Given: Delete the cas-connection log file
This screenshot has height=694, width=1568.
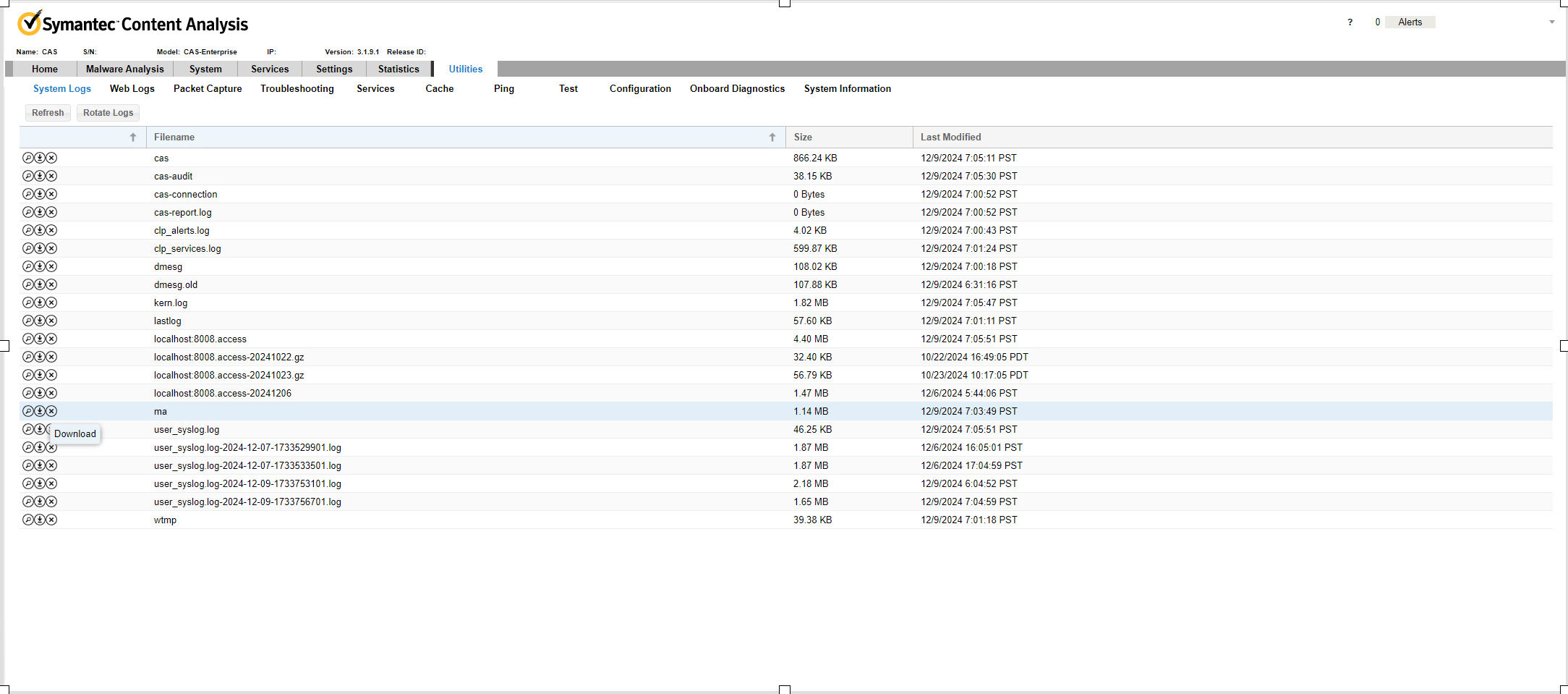Looking at the screenshot, I should [x=52, y=194].
